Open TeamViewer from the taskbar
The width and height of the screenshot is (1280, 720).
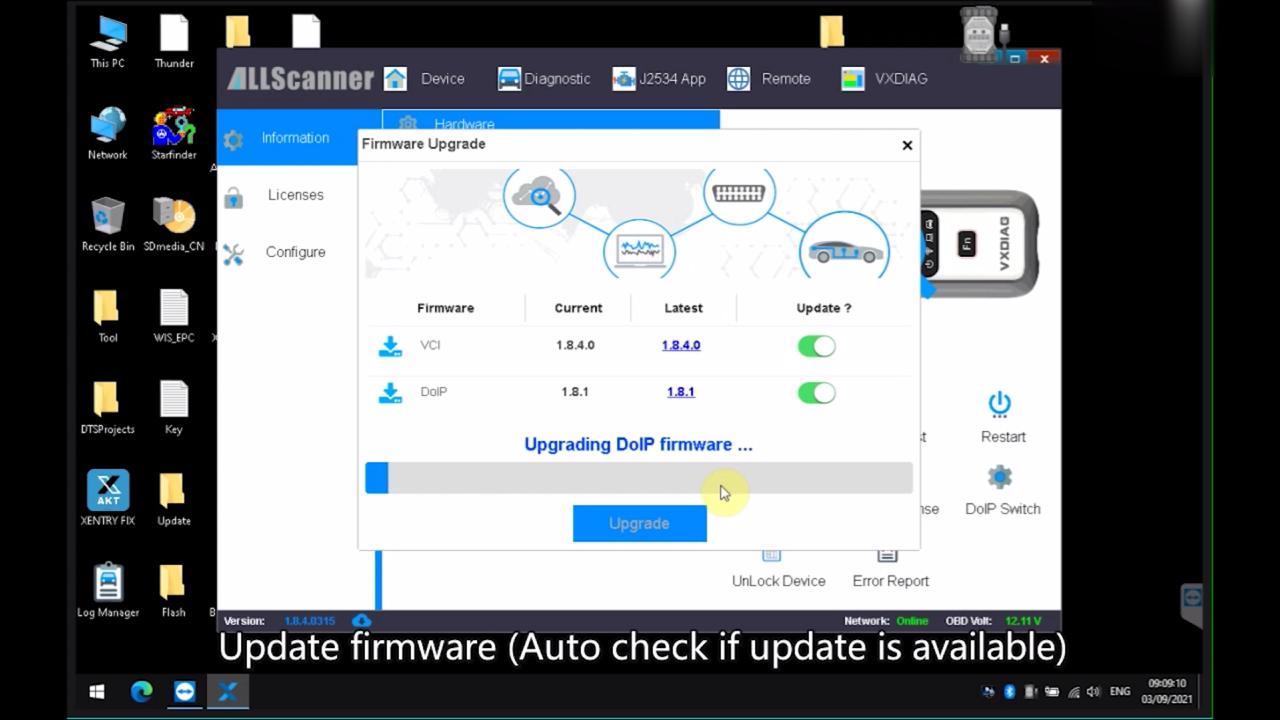pos(185,692)
